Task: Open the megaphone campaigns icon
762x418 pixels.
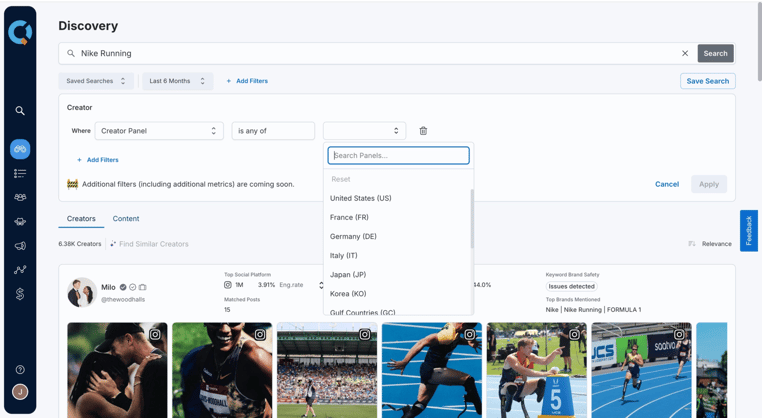Action: click(x=20, y=246)
